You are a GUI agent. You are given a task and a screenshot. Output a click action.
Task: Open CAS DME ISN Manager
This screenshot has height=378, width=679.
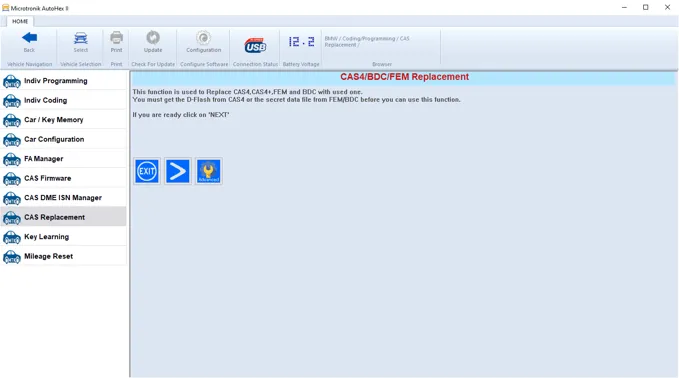64,198
